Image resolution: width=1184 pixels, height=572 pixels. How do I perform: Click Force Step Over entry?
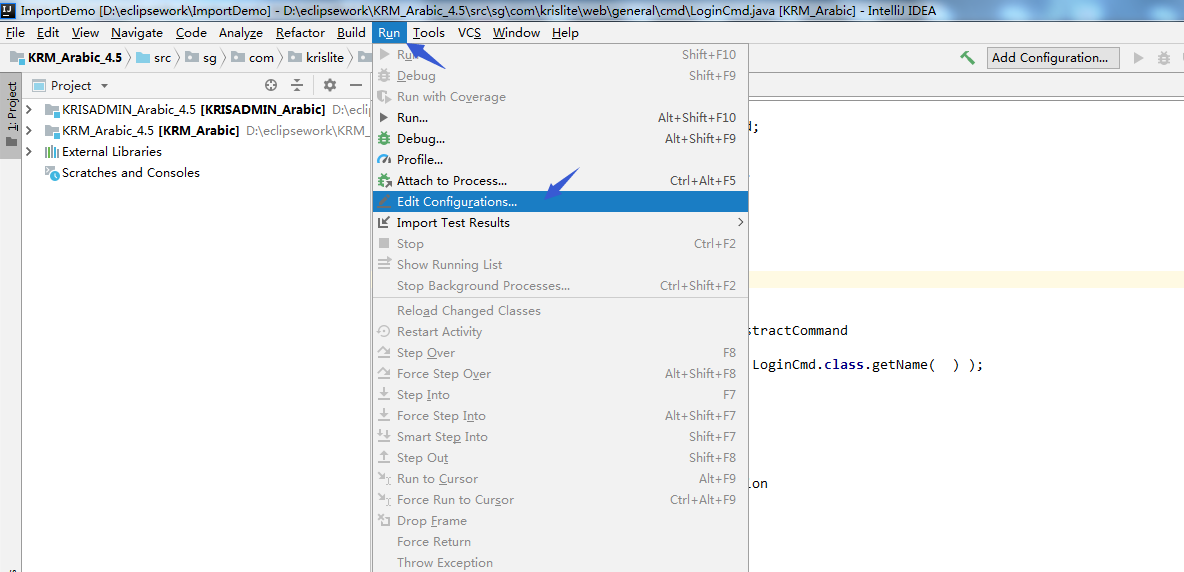coord(560,374)
